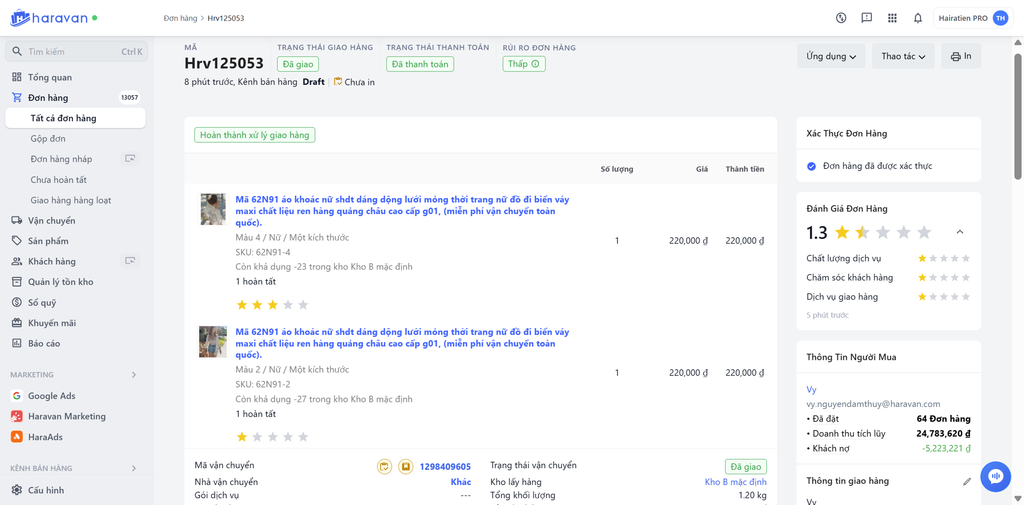1024x505 pixels.
Task: Go to Vận chuyển menu
Action: pos(51,221)
